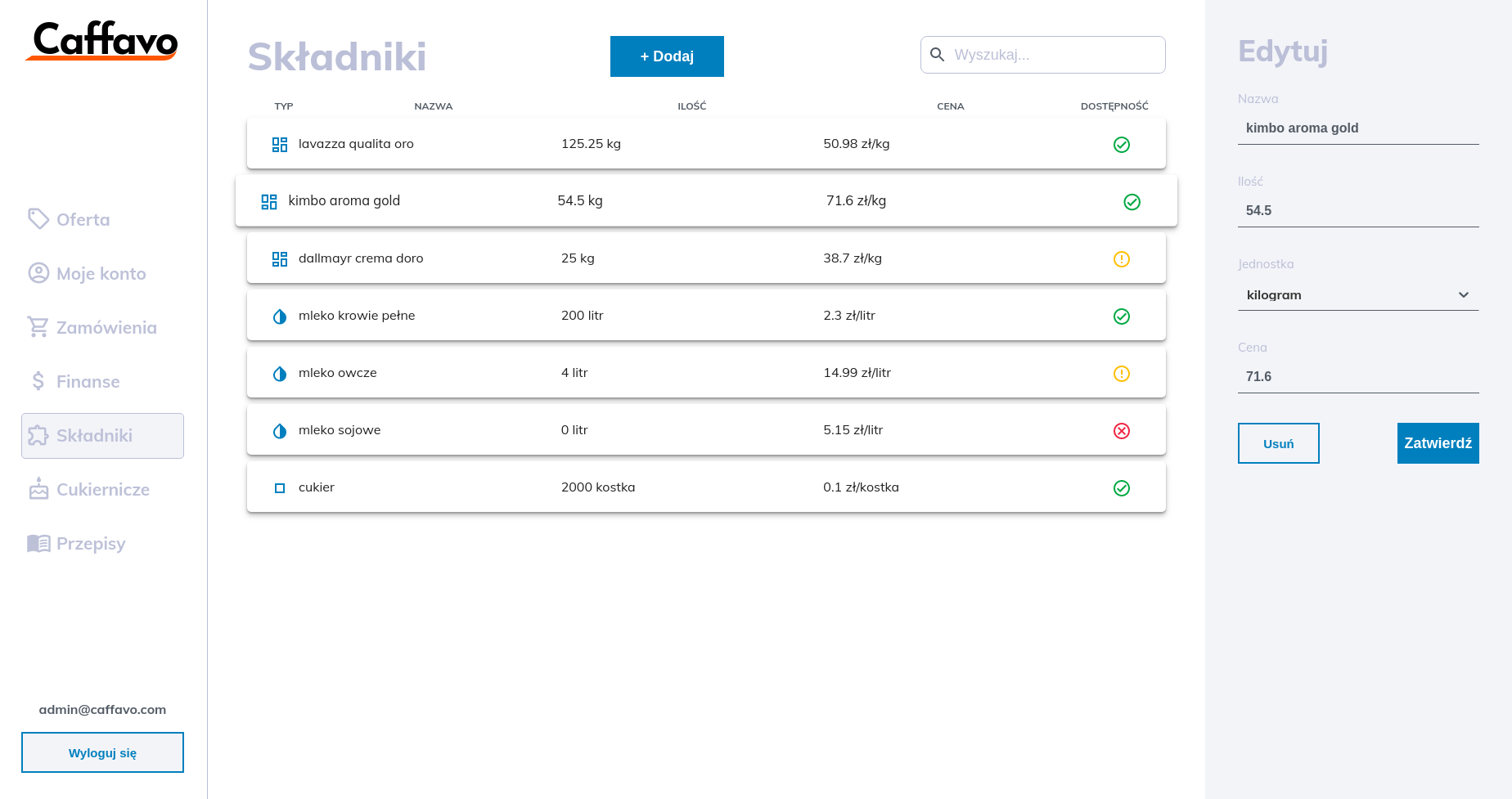This screenshot has height=799, width=1512.
Task: Click the Zamówienia cart icon
Action: coord(38,326)
